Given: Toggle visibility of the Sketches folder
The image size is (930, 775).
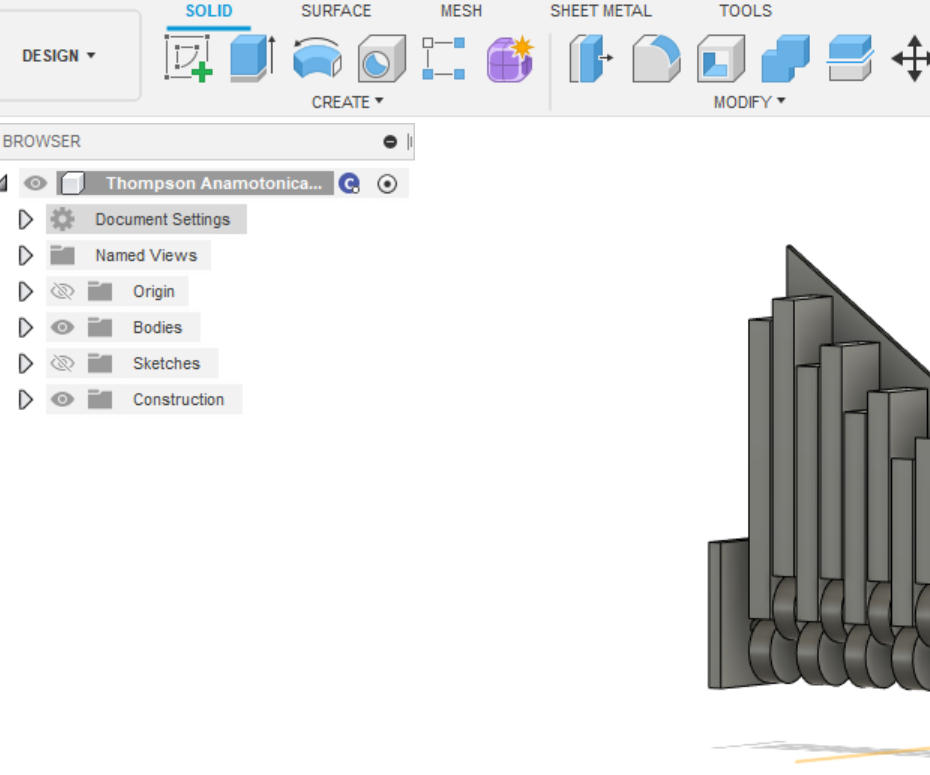Looking at the screenshot, I should pos(62,363).
